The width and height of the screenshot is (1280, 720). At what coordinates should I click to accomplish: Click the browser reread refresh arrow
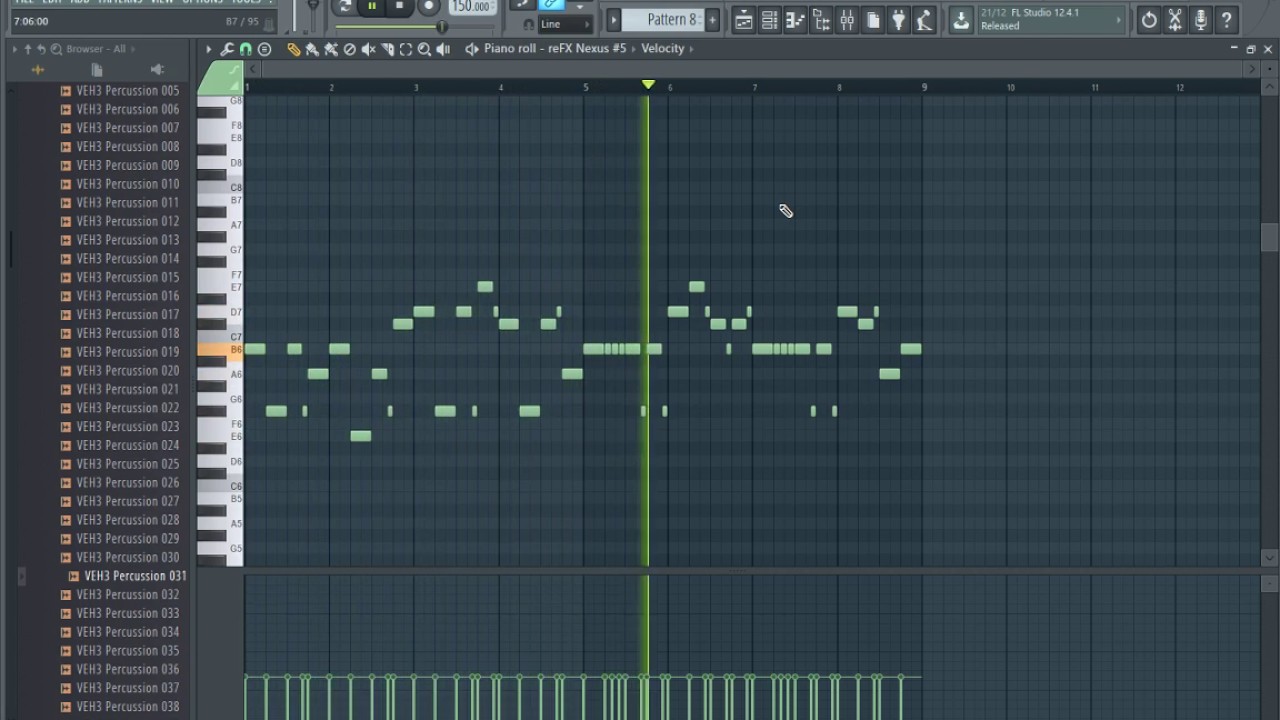(41, 49)
